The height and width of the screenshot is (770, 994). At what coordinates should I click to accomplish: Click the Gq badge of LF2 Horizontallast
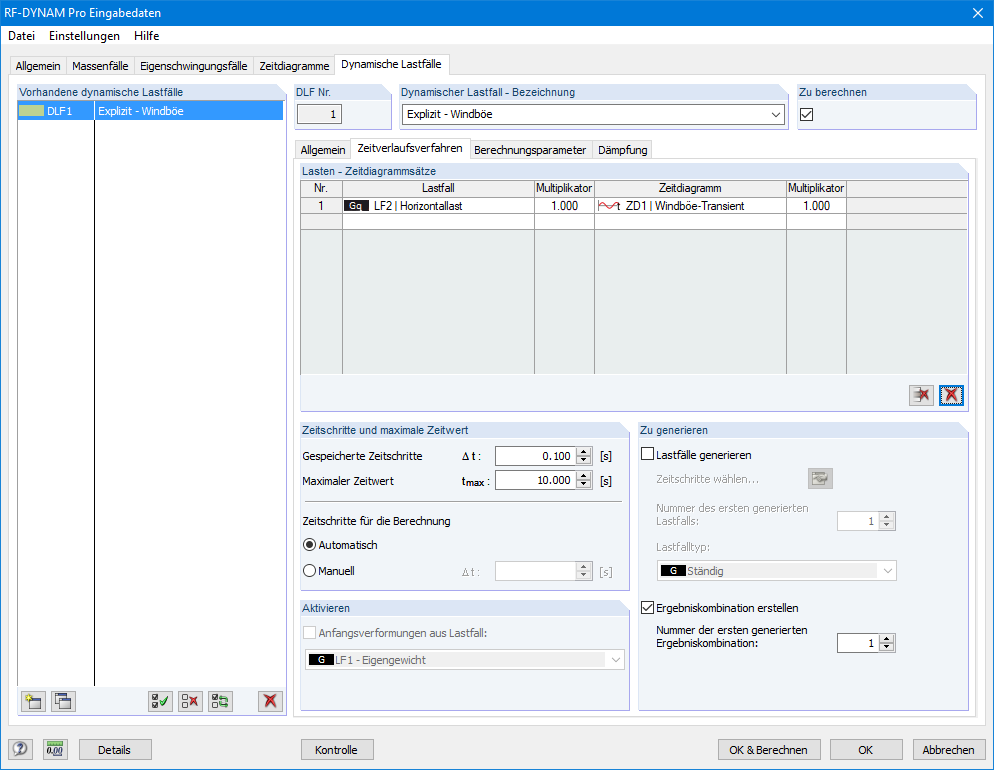[x=356, y=206]
